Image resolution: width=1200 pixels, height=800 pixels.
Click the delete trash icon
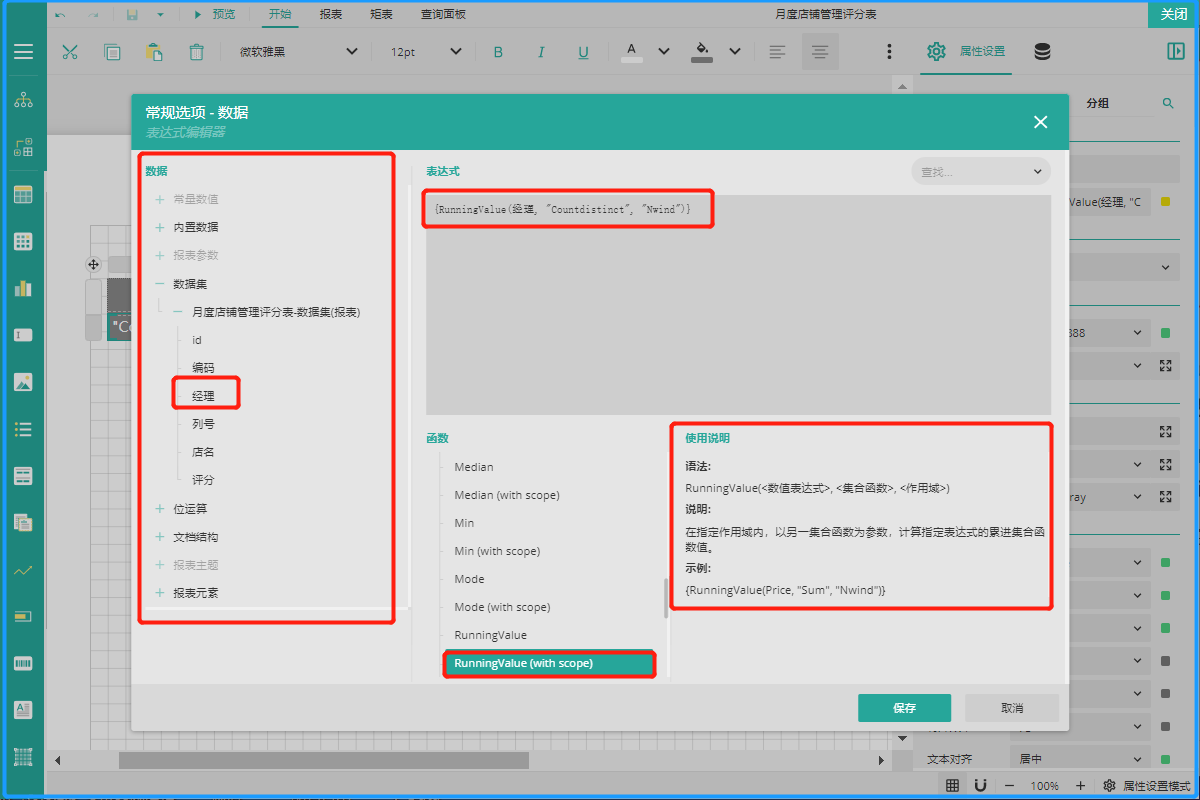pos(197,52)
